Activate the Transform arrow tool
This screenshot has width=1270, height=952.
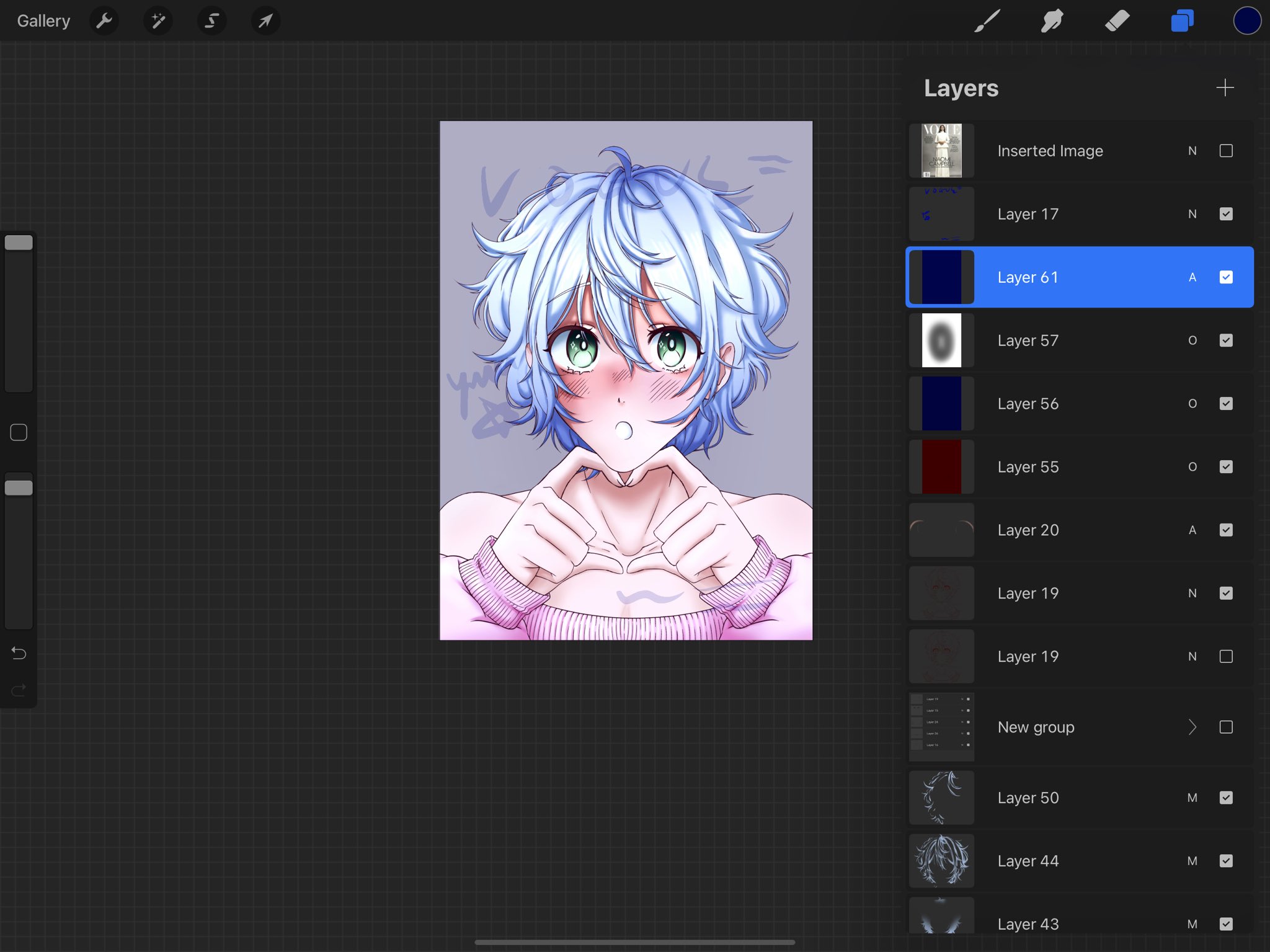(265, 21)
